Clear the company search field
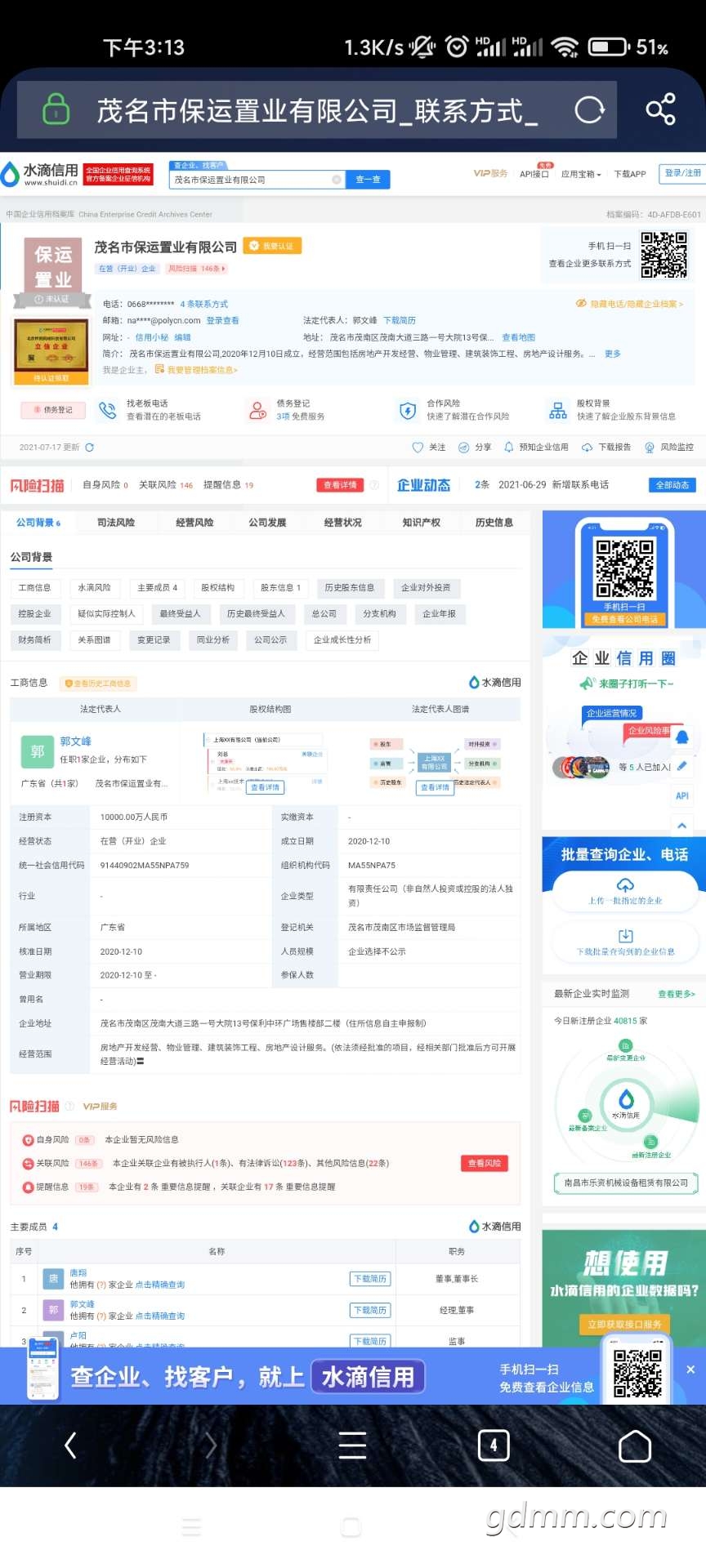This screenshot has width=706, height=1568. coord(337,180)
